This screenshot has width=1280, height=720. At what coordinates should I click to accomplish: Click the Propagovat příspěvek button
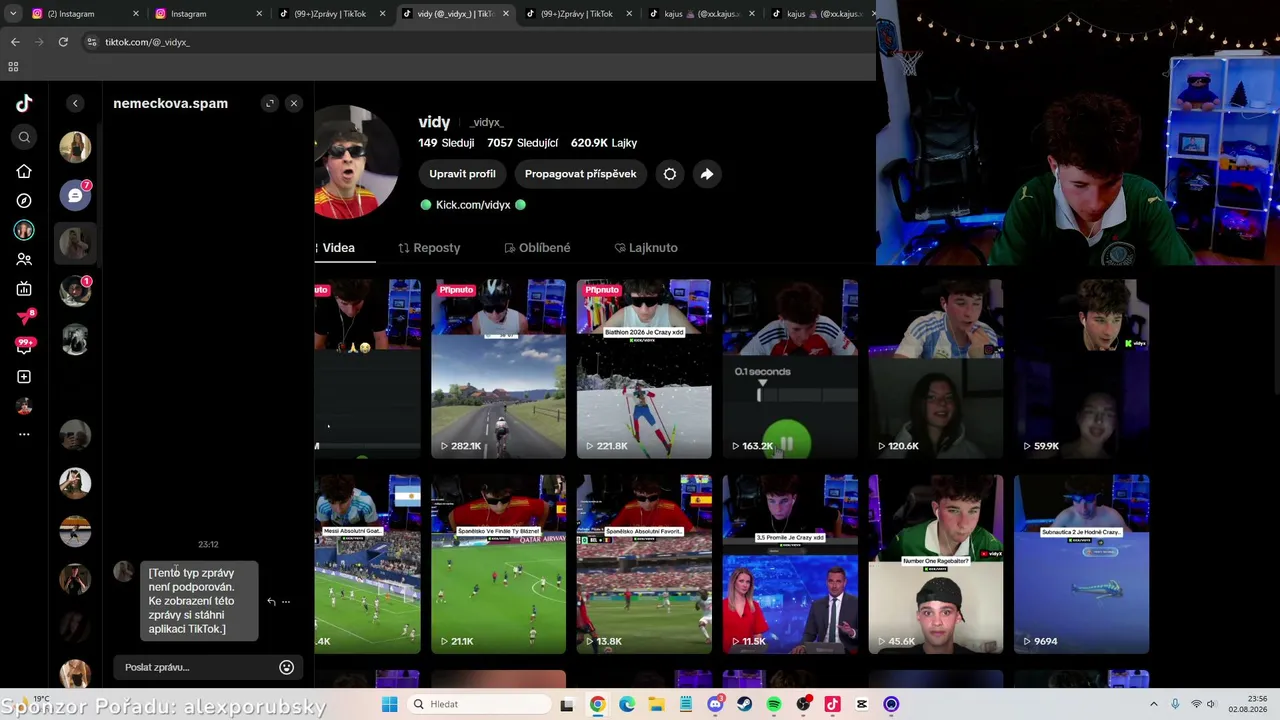tap(580, 174)
